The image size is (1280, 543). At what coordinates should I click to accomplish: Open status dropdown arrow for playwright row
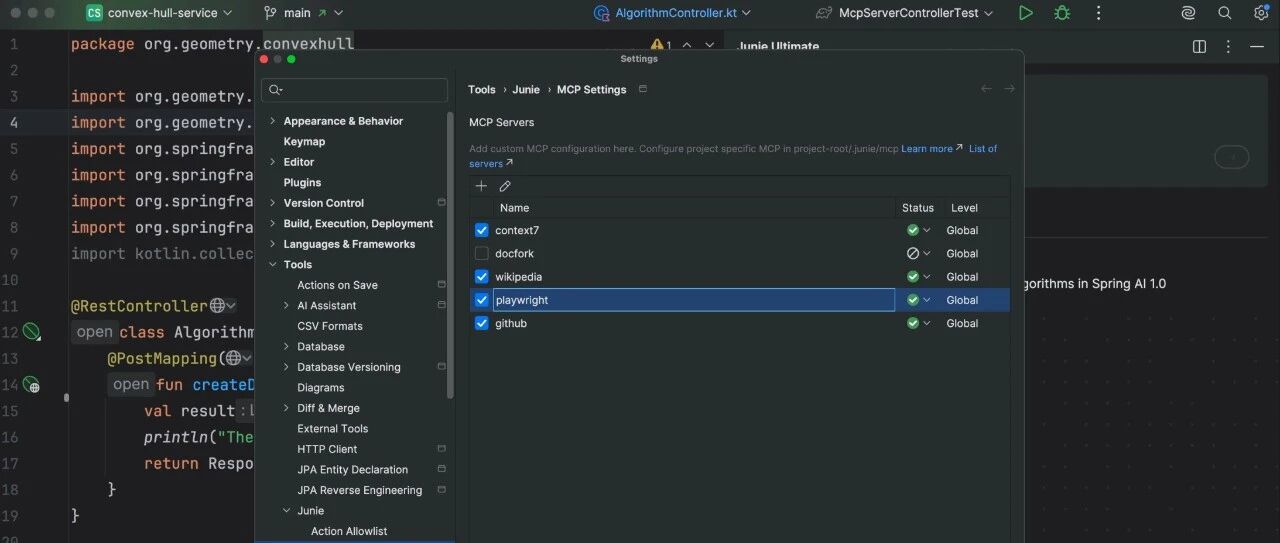pyautogui.click(x=927, y=300)
